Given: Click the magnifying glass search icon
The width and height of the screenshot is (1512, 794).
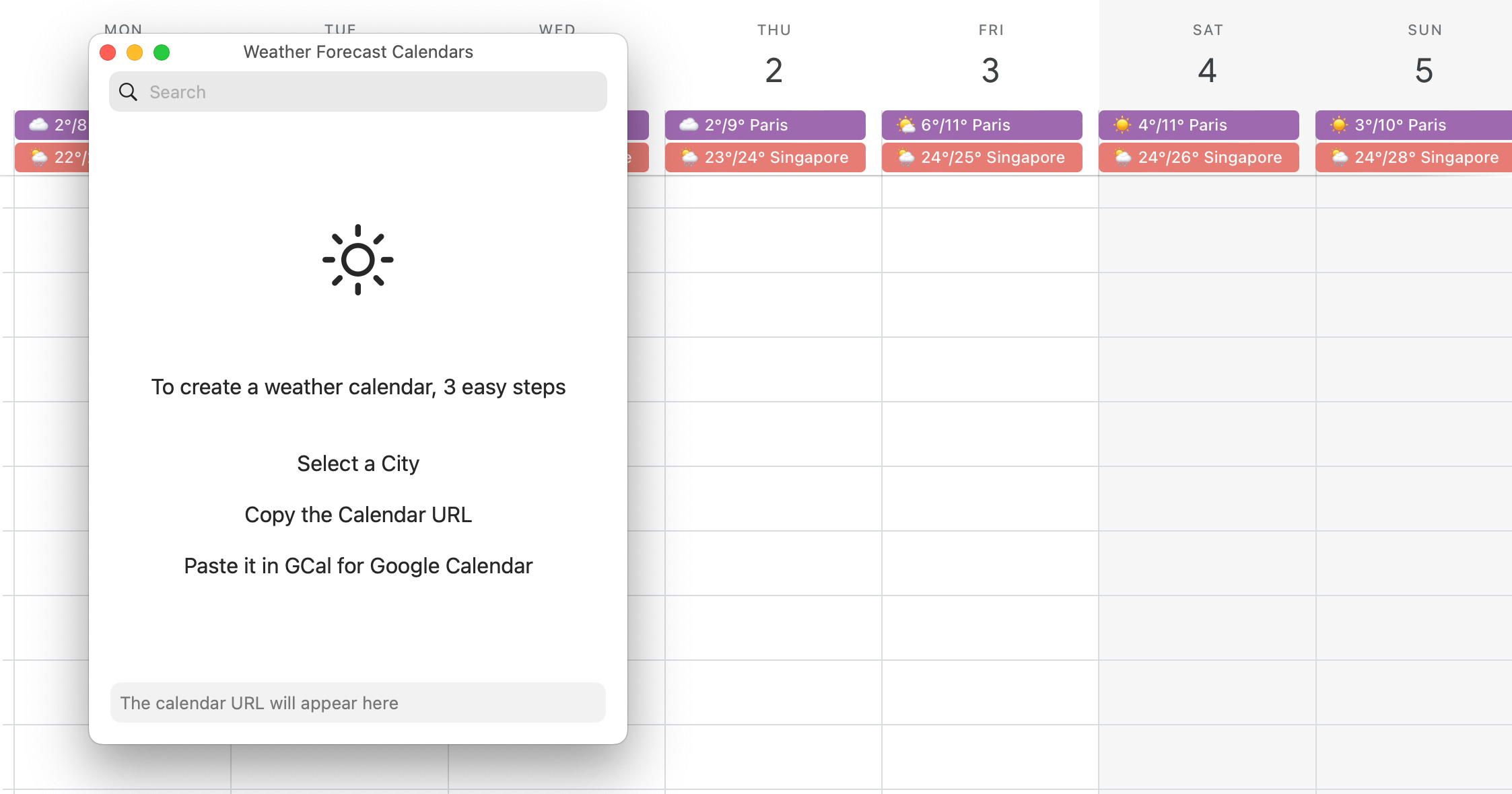Looking at the screenshot, I should (x=128, y=92).
